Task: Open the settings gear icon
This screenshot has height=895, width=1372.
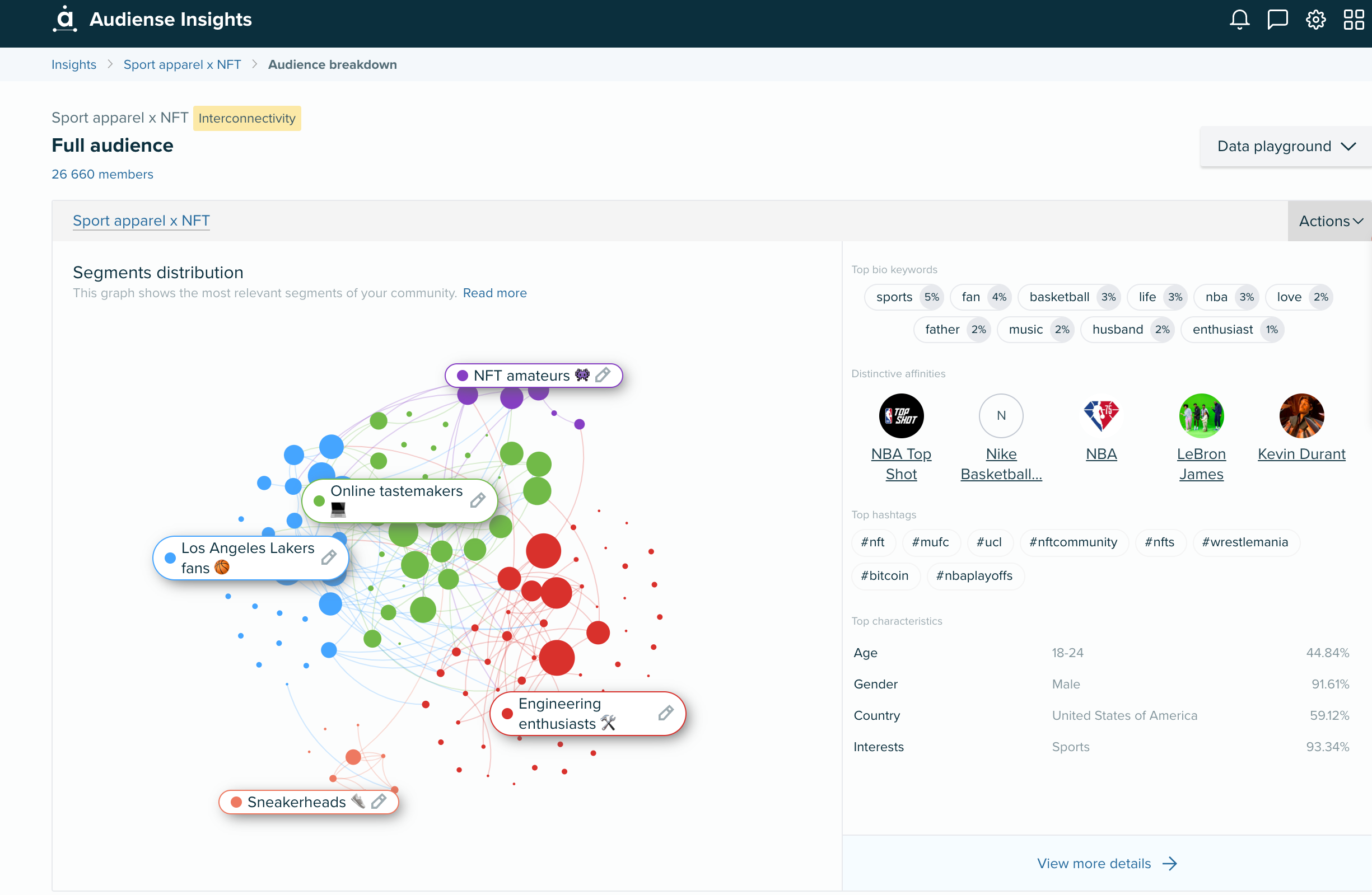Action: point(1315,20)
